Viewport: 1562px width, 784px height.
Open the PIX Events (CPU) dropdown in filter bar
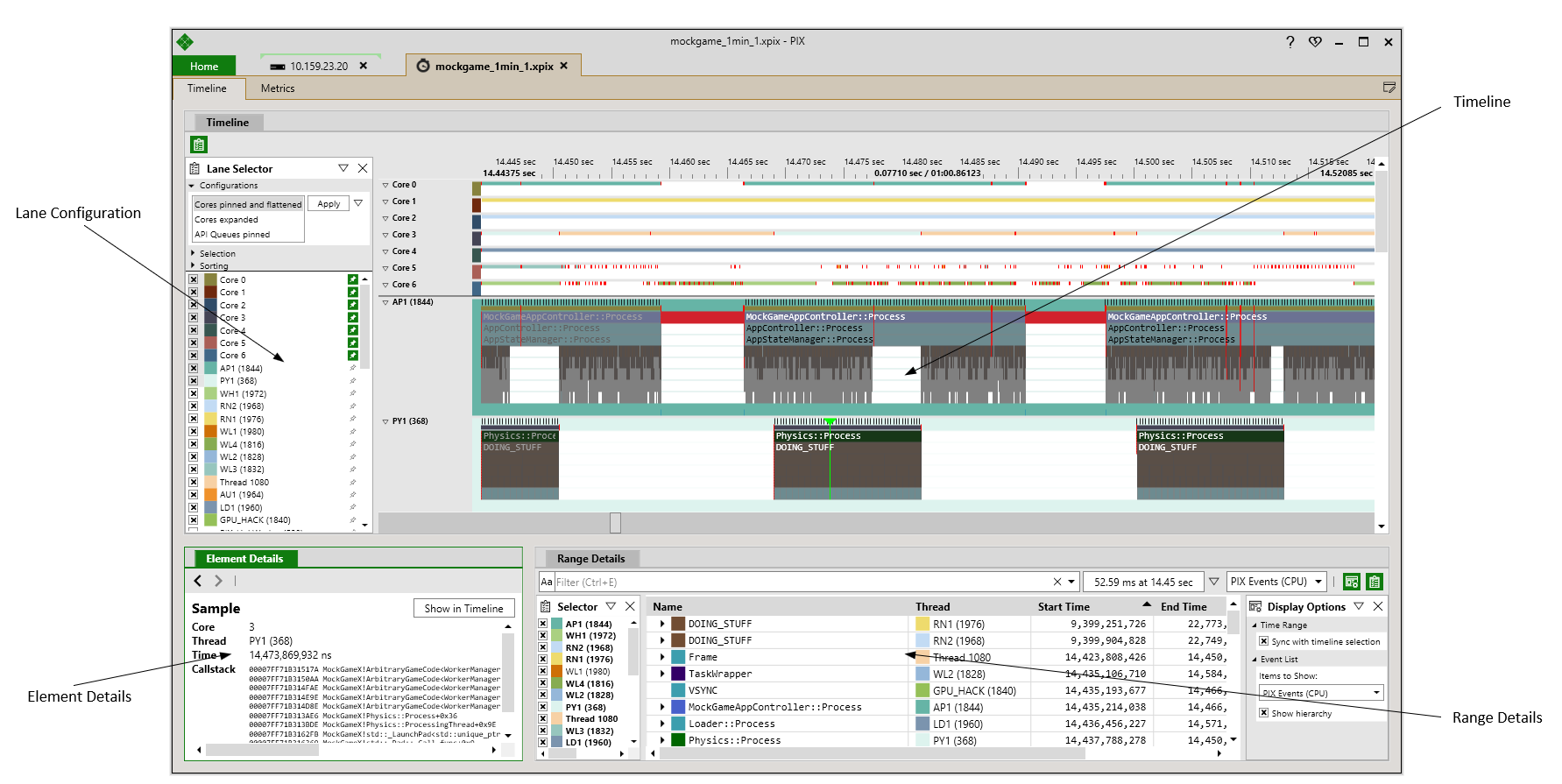1276,582
